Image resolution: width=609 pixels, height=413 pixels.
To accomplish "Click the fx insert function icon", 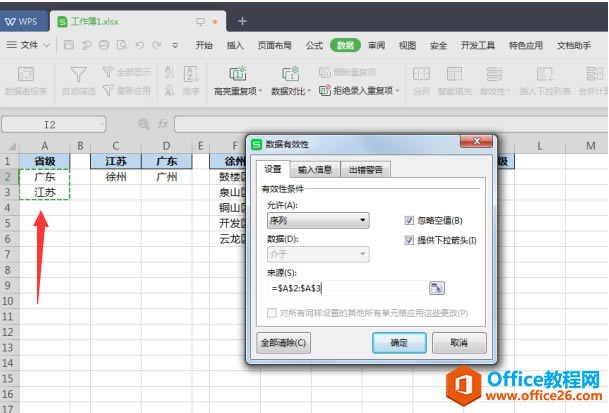I will tap(162, 124).
